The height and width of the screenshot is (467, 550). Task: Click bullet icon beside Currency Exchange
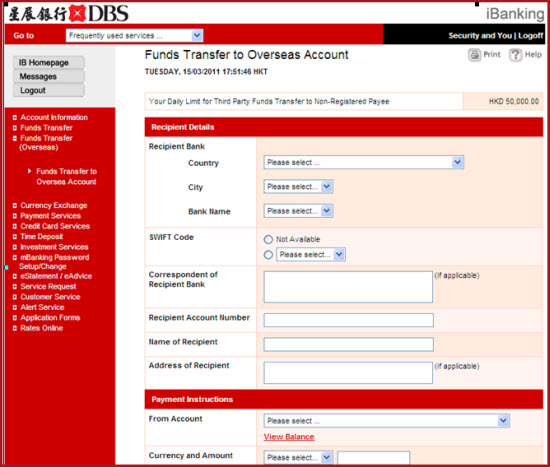click(15, 206)
